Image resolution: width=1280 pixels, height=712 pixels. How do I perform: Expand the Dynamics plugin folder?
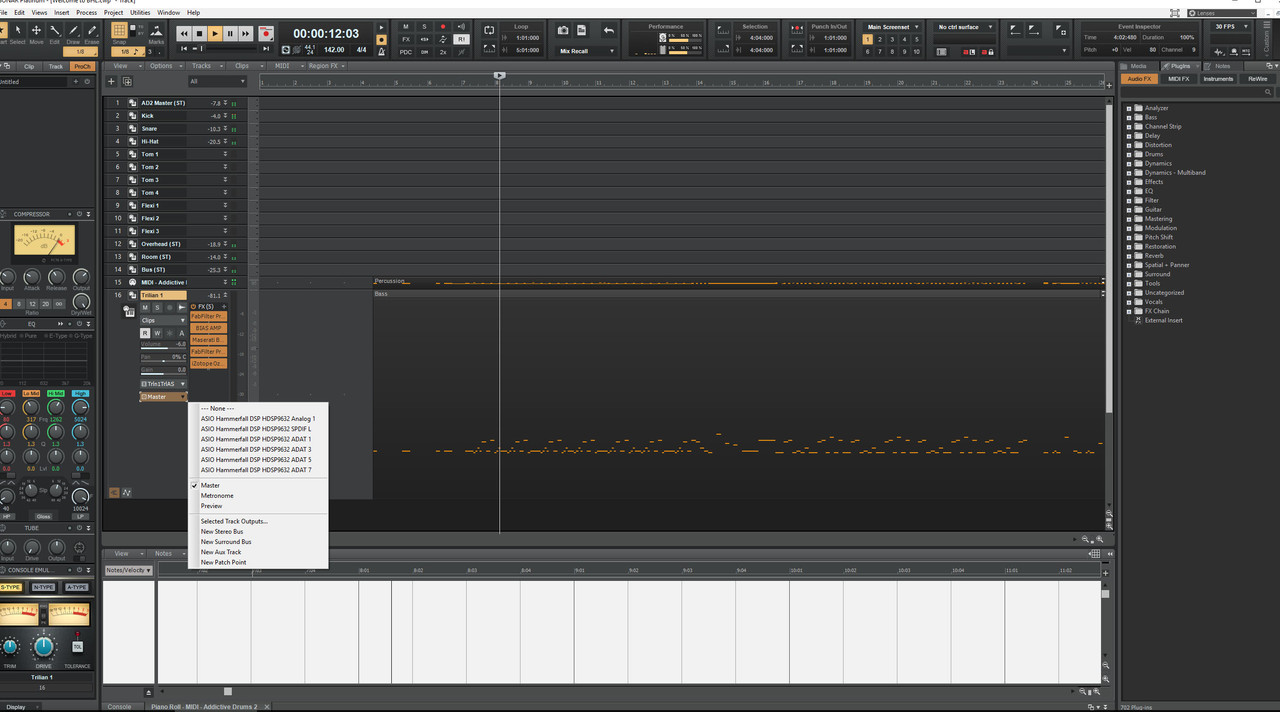pyautogui.click(x=1129, y=163)
